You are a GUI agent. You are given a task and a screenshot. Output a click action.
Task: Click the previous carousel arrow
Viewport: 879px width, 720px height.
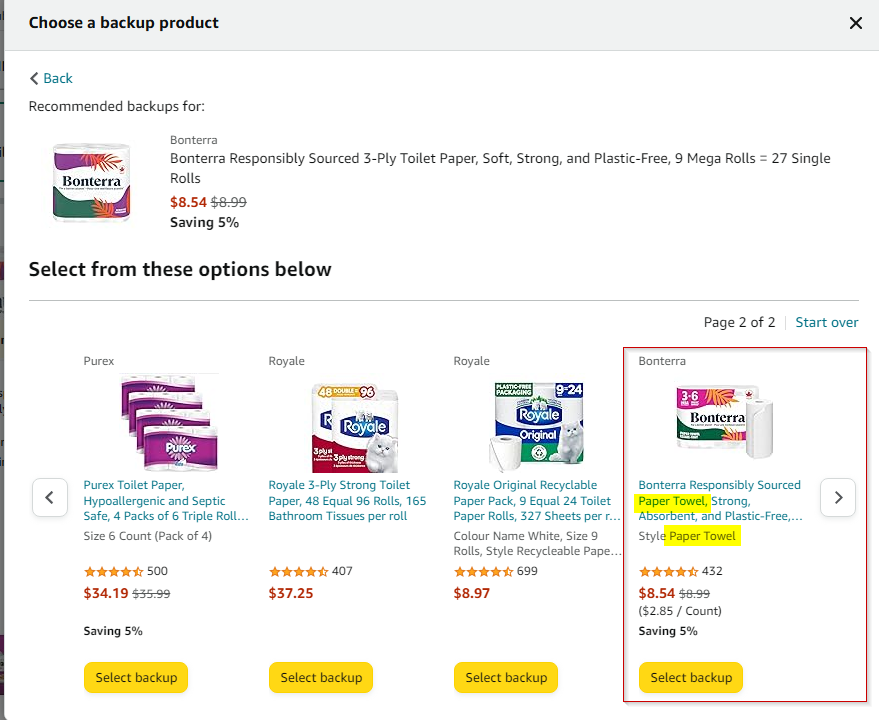(50, 497)
